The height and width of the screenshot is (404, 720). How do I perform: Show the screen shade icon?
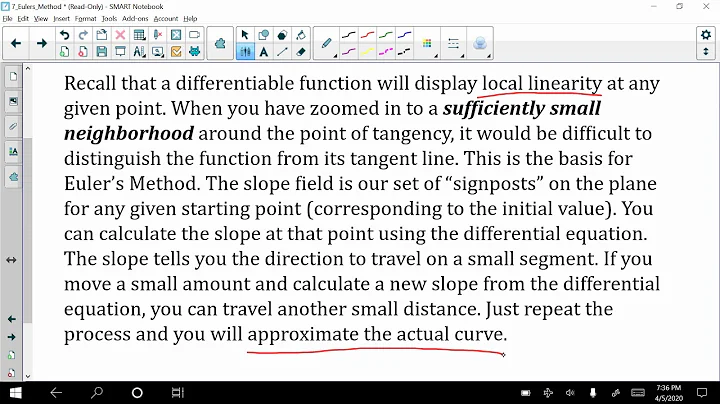120,51
